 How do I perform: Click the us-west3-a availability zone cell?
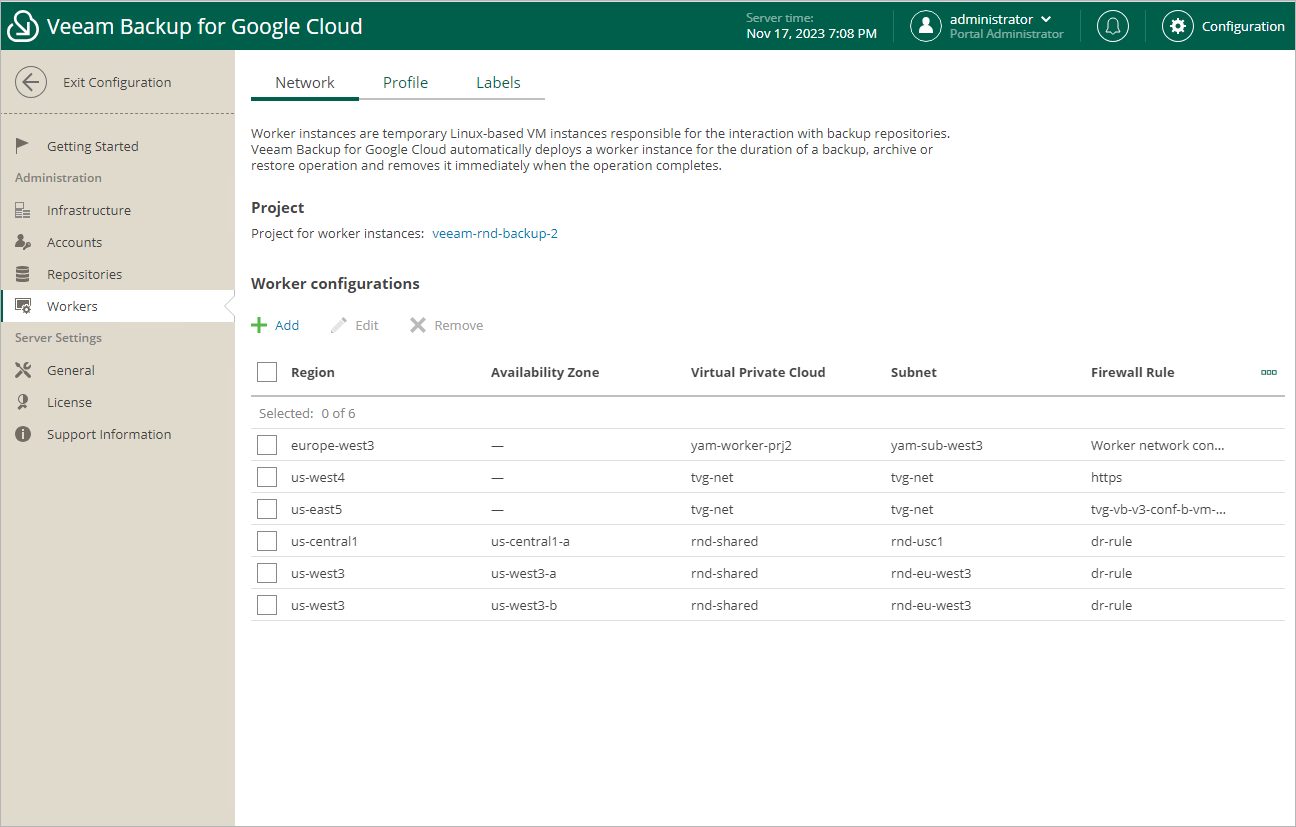524,573
